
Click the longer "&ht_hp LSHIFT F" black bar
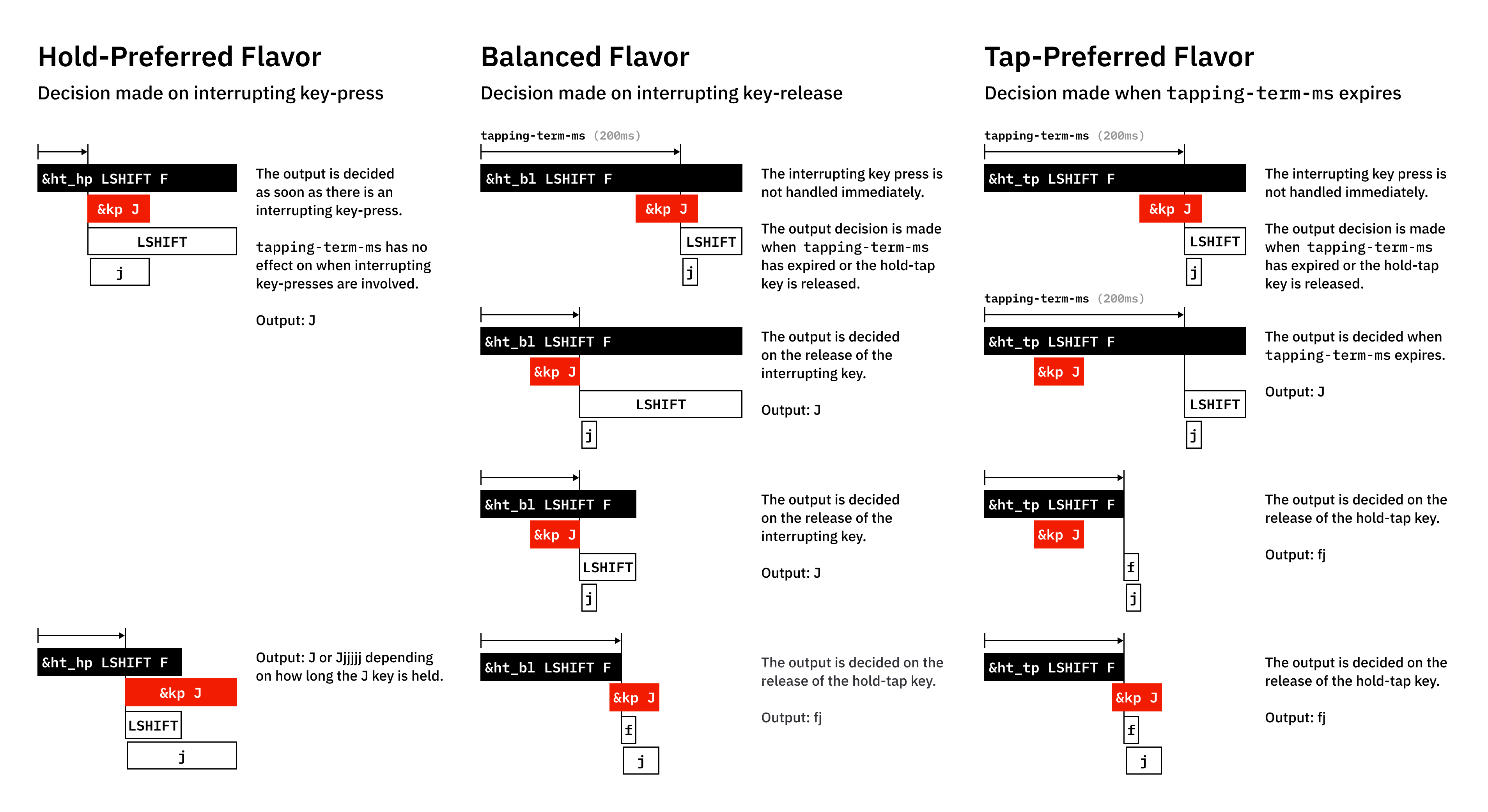[x=137, y=179]
